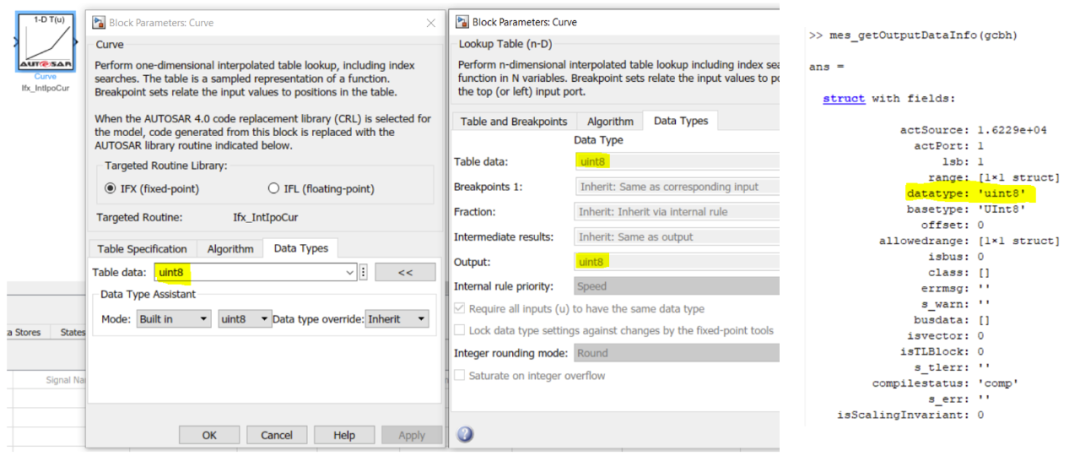Open Intermediate results data type dropdown
Image resolution: width=1080 pixels, height=467 pixels.
(676, 237)
